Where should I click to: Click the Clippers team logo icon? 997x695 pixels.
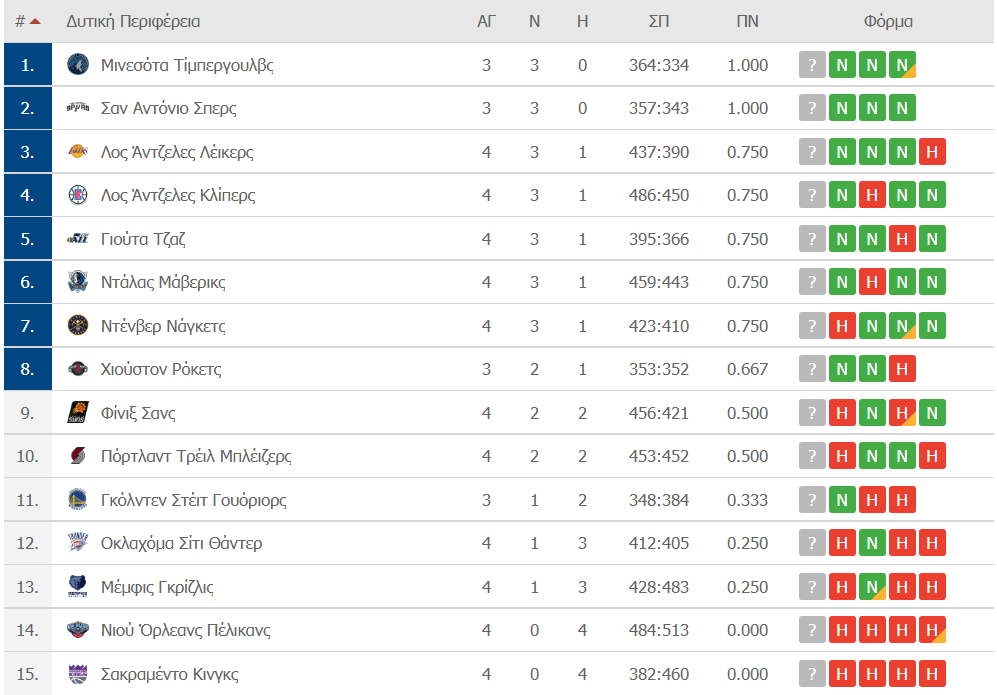[x=78, y=195]
